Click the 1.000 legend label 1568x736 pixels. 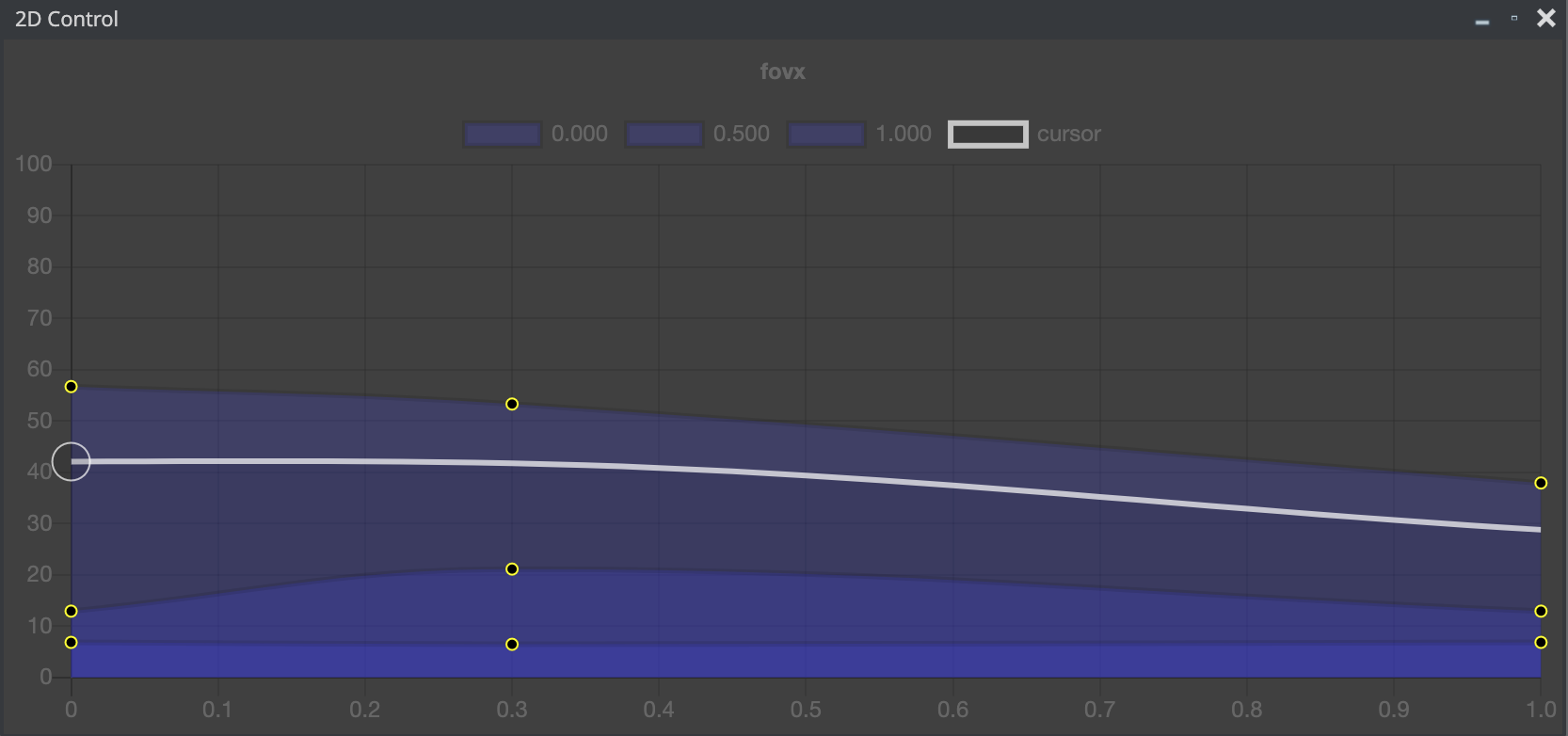tap(904, 135)
